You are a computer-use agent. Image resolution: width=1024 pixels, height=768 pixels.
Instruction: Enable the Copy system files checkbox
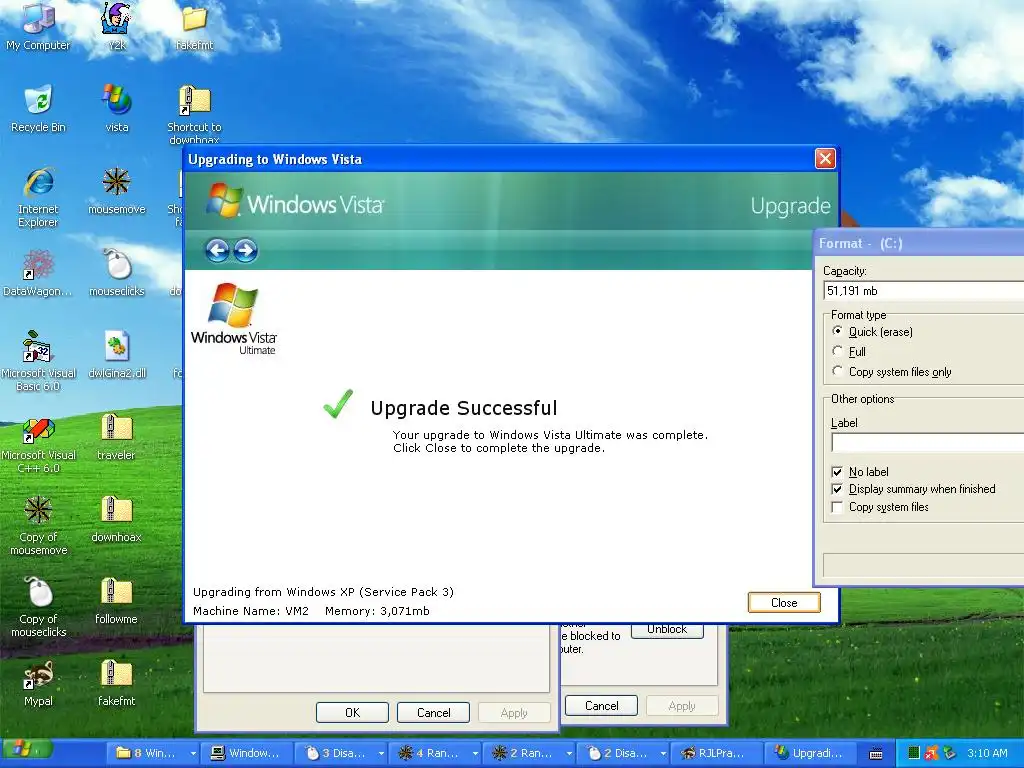pos(837,507)
